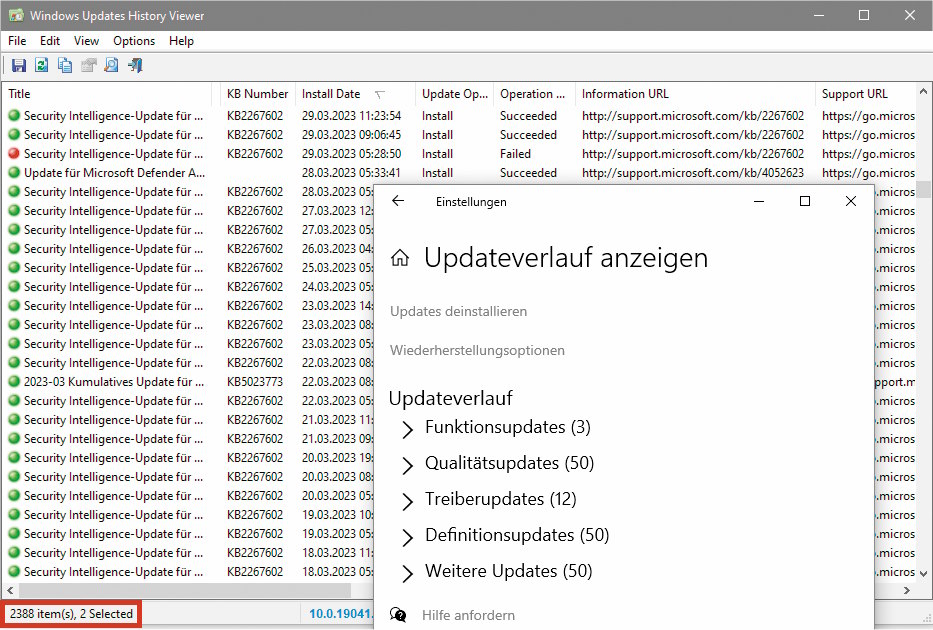Viewport: 933px width, 630px height.
Task: Sort by the Operation ... column header
Action: pyautogui.click(x=533, y=94)
